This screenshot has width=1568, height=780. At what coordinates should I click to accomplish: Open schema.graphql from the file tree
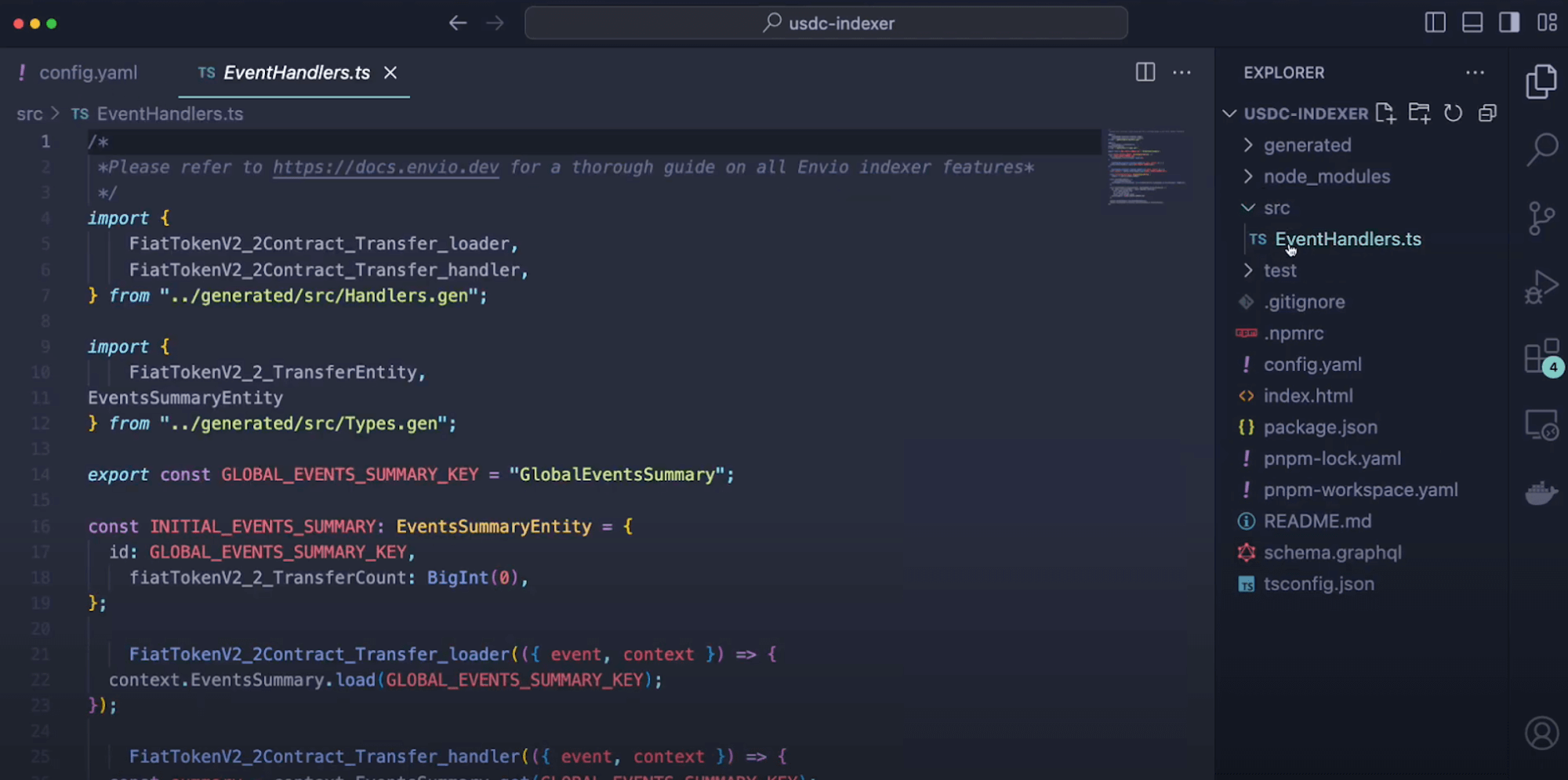1332,553
